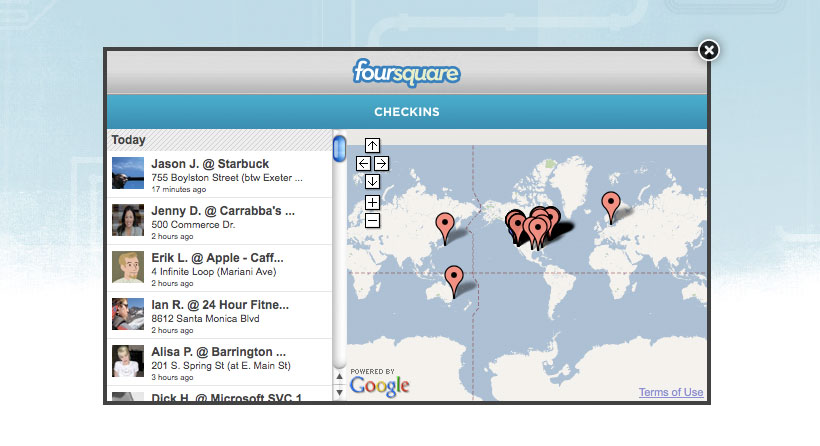This screenshot has width=820, height=446.
Task: Click address '201 S. Spring St (at E. Main St)'
Action: (221, 366)
